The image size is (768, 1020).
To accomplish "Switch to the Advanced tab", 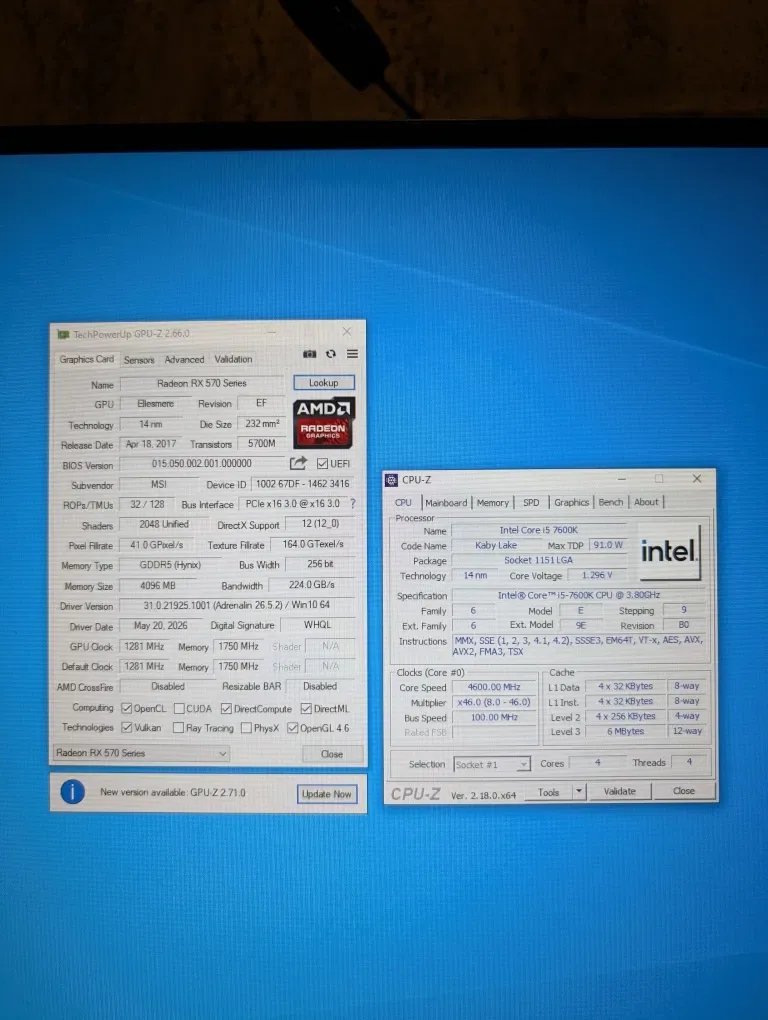I will click(x=184, y=359).
